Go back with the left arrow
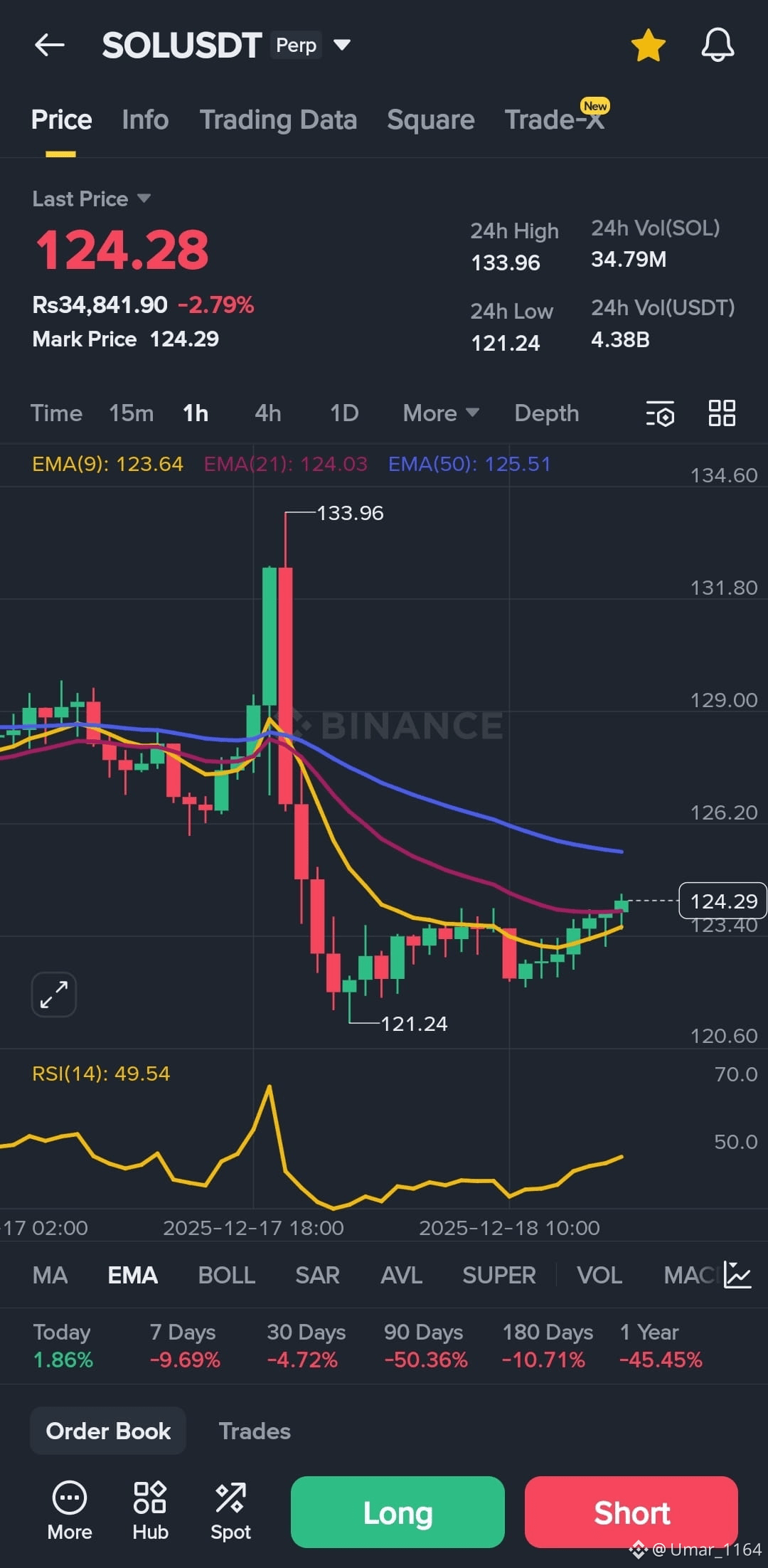This screenshot has height=1568, width=768. (50, 46)
